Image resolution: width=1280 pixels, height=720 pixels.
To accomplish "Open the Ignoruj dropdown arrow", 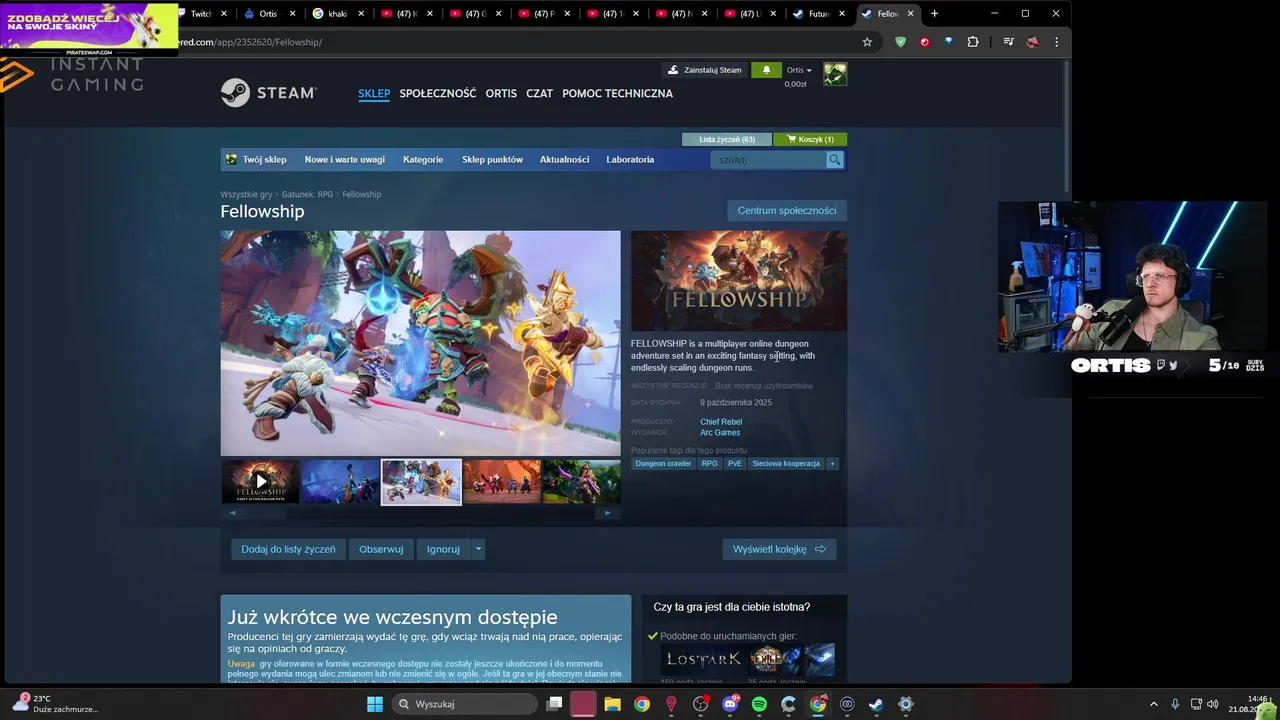I will 478,549.
